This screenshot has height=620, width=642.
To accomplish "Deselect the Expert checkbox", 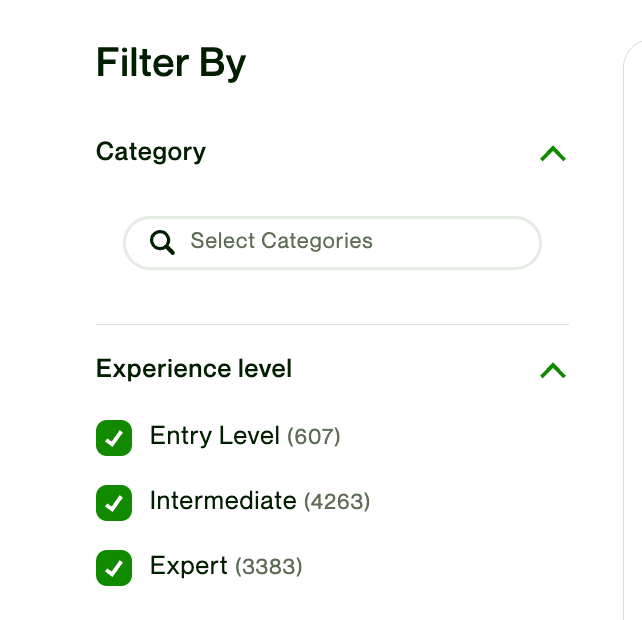I will (x=114, y=568).
